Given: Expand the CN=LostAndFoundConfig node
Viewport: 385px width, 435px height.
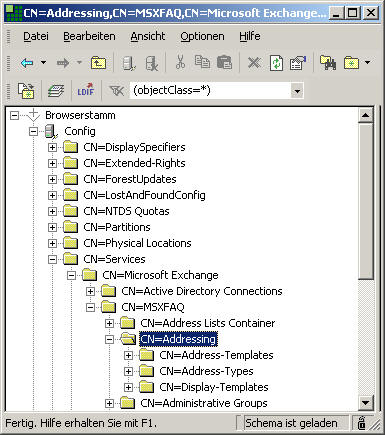Looking at the screenshot, I should pos(52,195).
